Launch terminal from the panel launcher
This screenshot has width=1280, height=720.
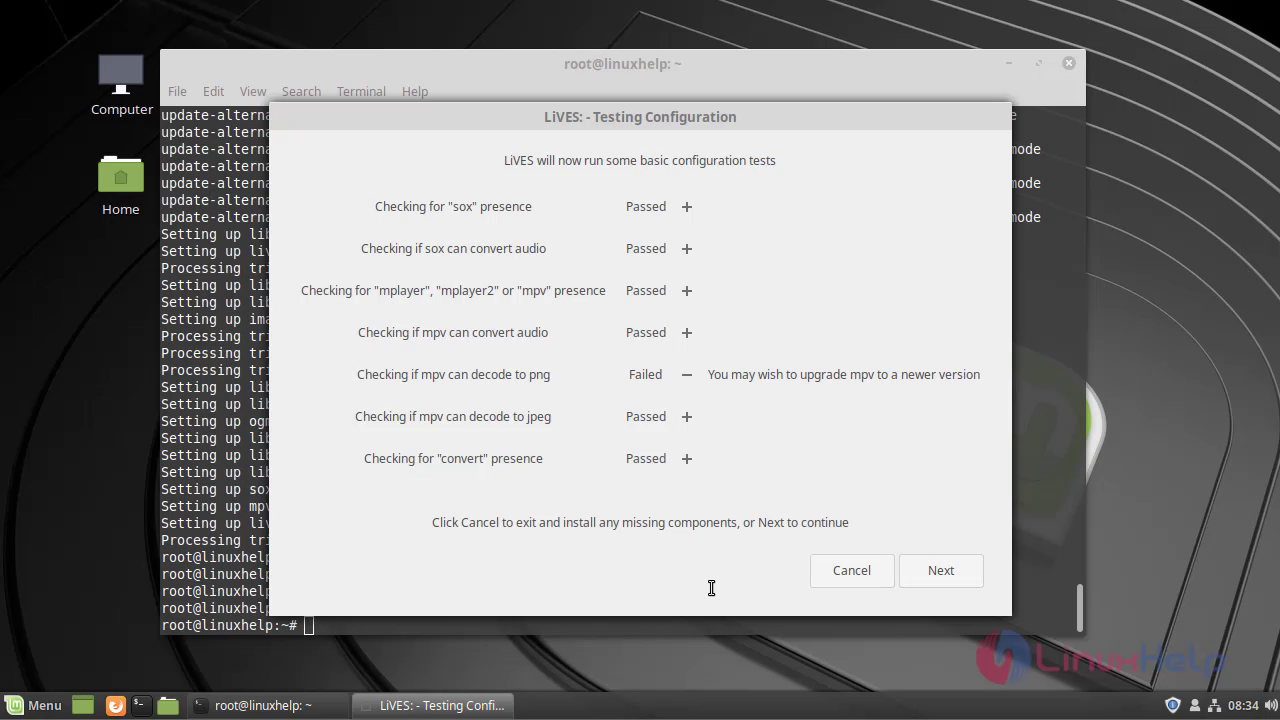[x=141, y=705]
